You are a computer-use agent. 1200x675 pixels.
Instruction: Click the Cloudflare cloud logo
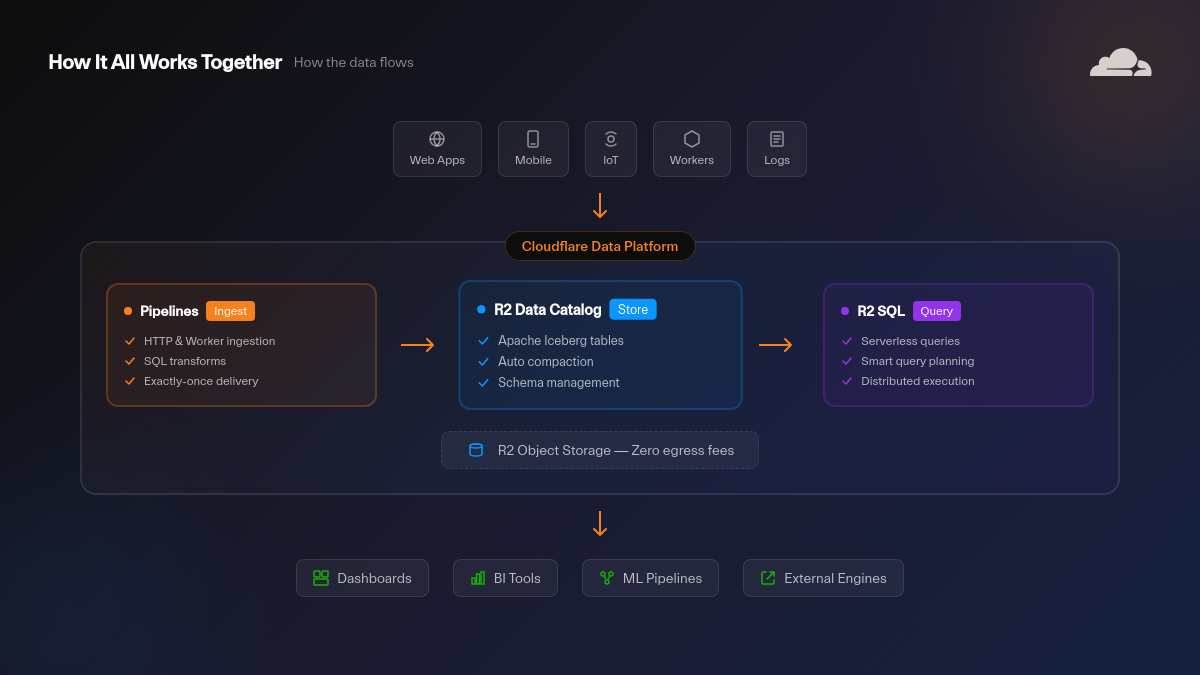pos(1120,63)
